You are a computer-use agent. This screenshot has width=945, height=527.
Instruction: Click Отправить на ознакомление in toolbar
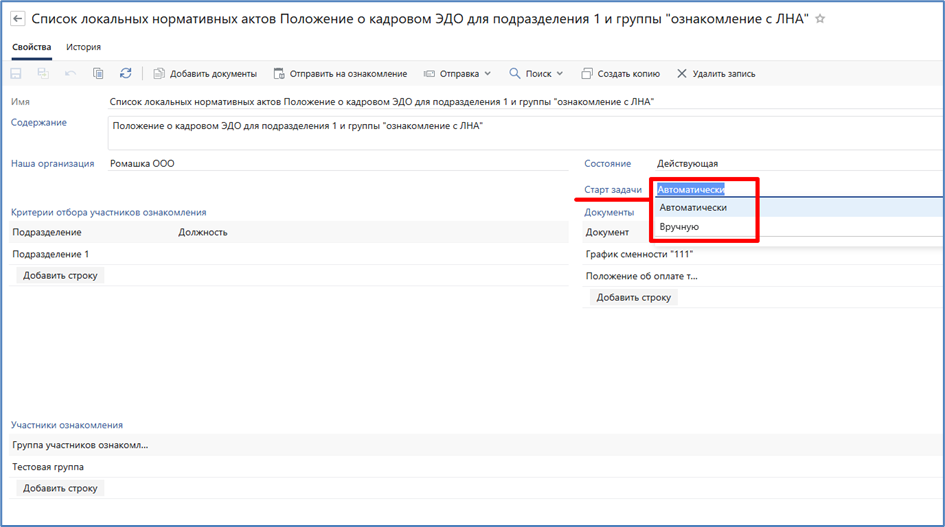click(x=340, y=73)
